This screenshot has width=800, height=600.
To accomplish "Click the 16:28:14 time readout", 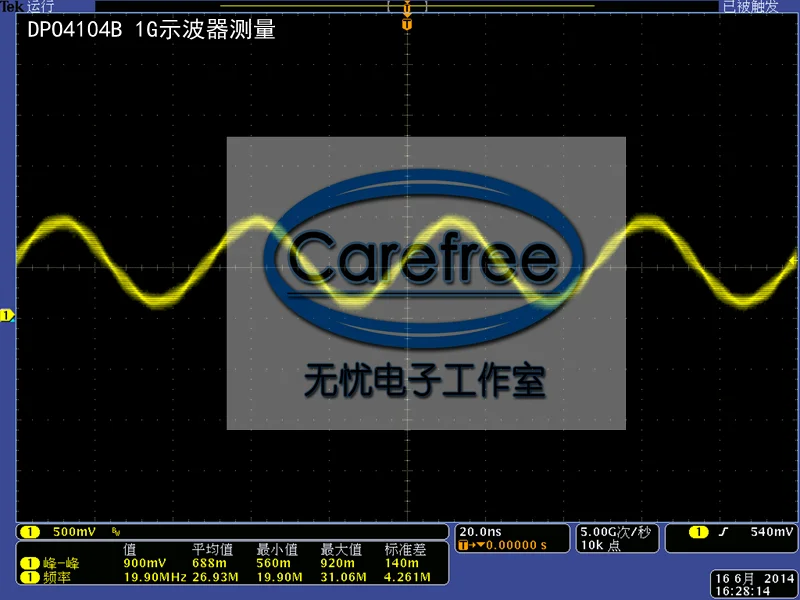I will click(742, 591).
